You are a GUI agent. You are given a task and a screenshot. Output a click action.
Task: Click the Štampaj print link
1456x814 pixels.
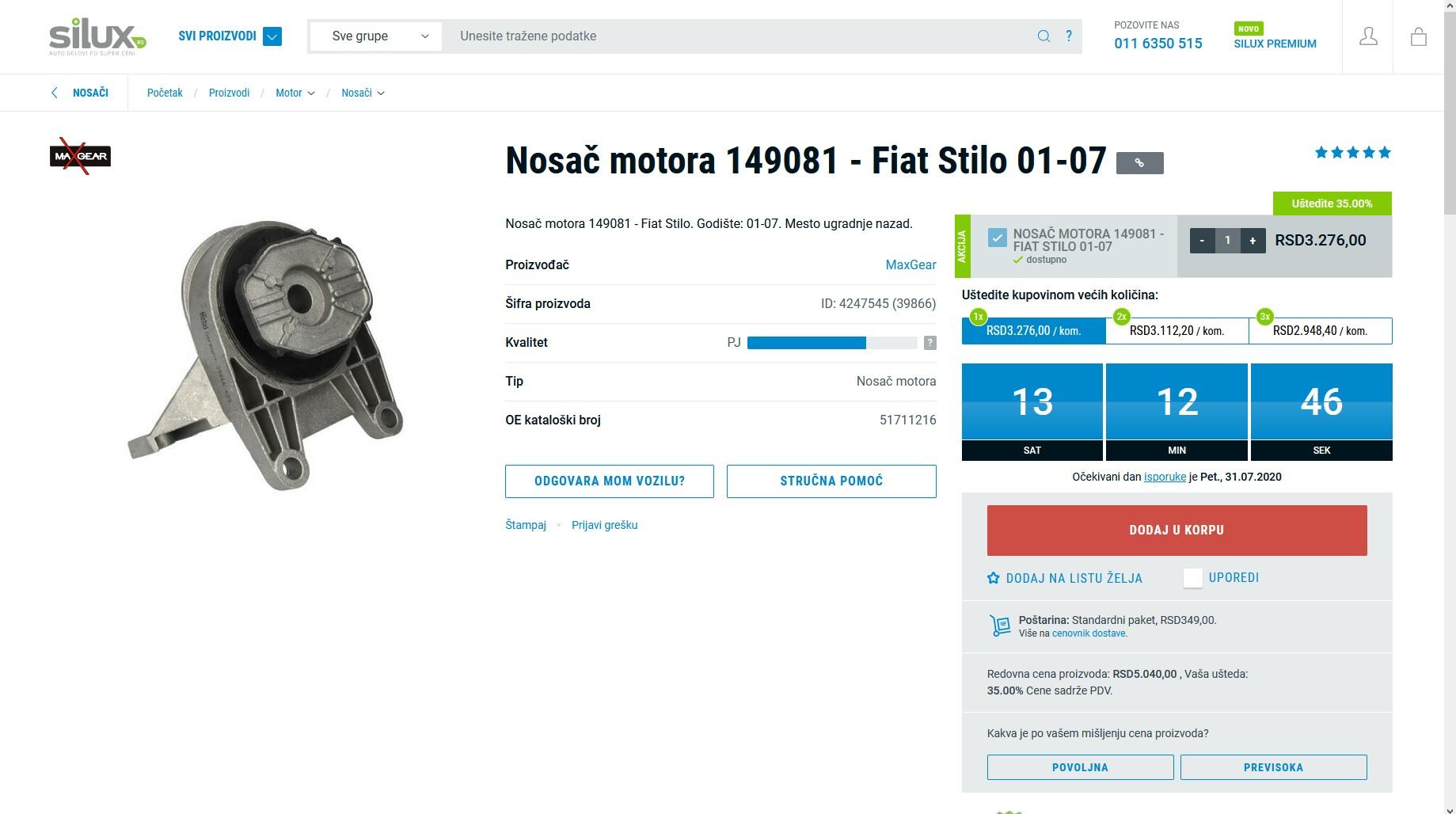coord(526,525)
